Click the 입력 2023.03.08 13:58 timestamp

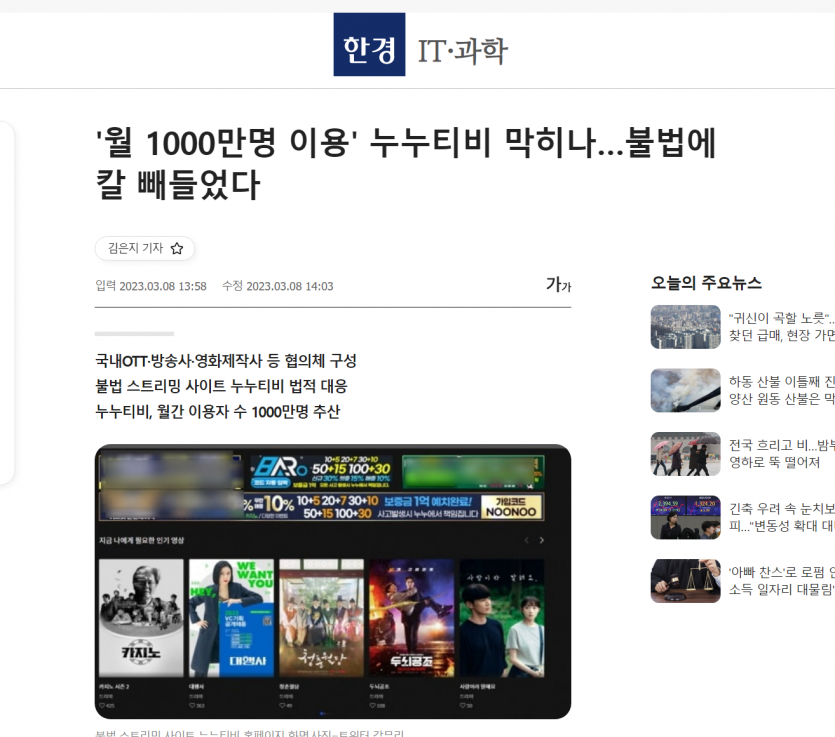pyautogui.click(x=151, y=286)
